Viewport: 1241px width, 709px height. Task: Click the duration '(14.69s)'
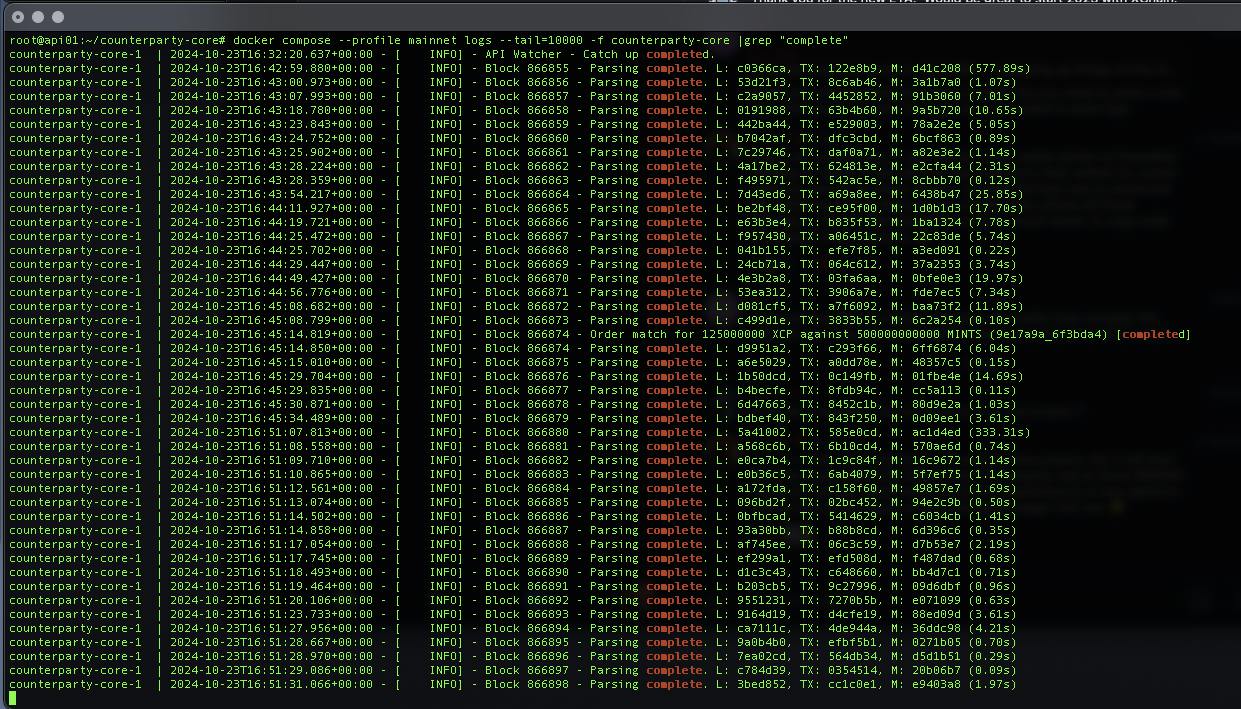(996, 376)
